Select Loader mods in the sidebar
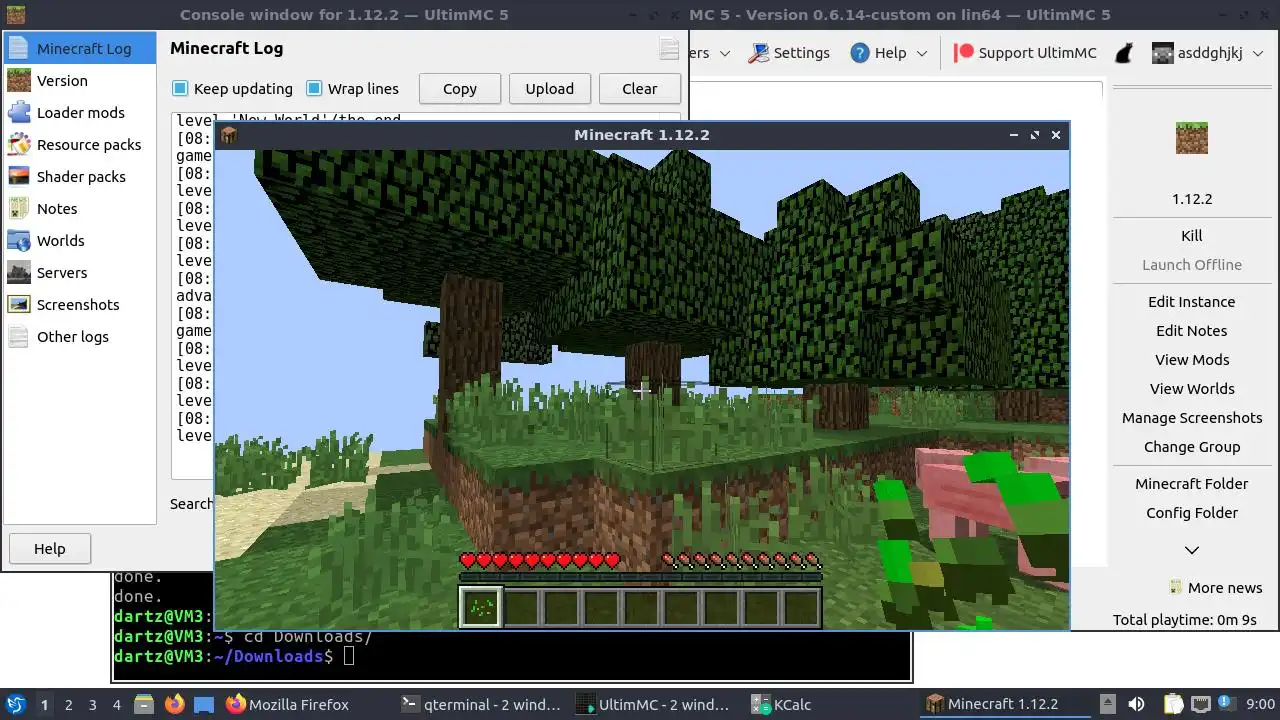Image resolution: width=1280 pixels, height=720 pixels. pyautogui.click(x=80, y=113)
